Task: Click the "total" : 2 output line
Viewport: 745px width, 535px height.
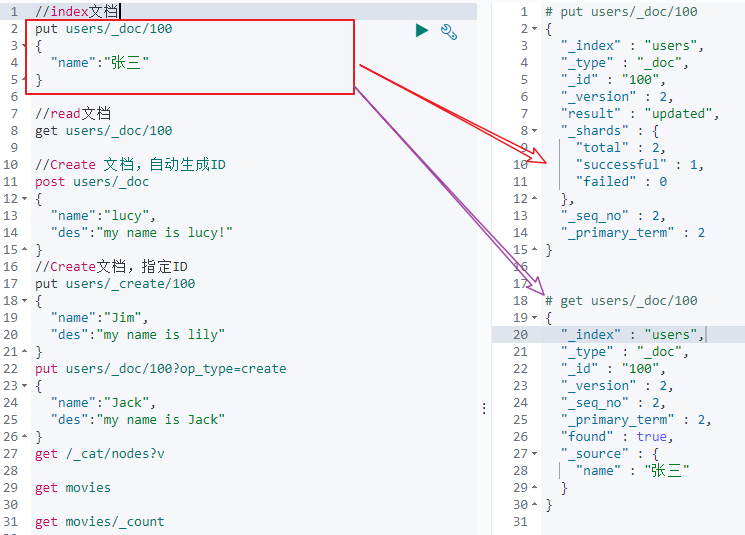Action: (621, 148)
